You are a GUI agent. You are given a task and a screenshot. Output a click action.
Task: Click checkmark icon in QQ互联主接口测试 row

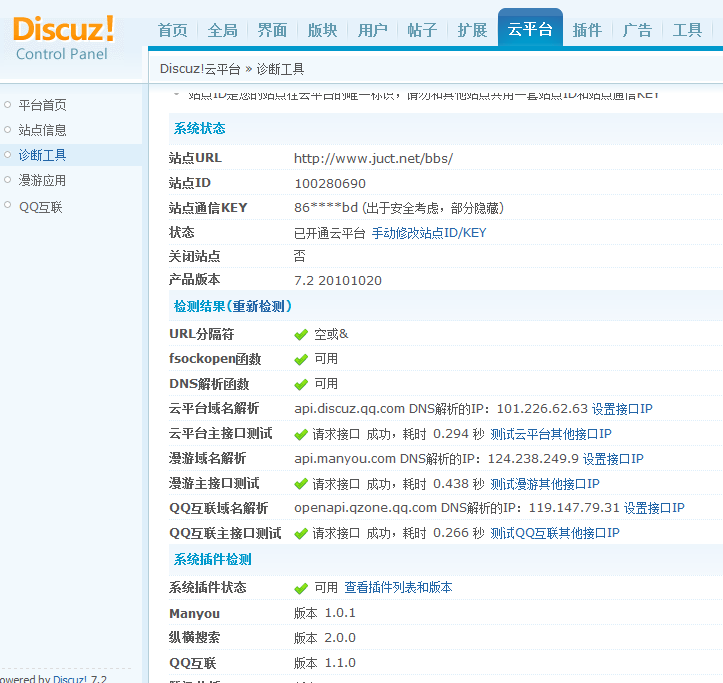[x=301, y=534]
